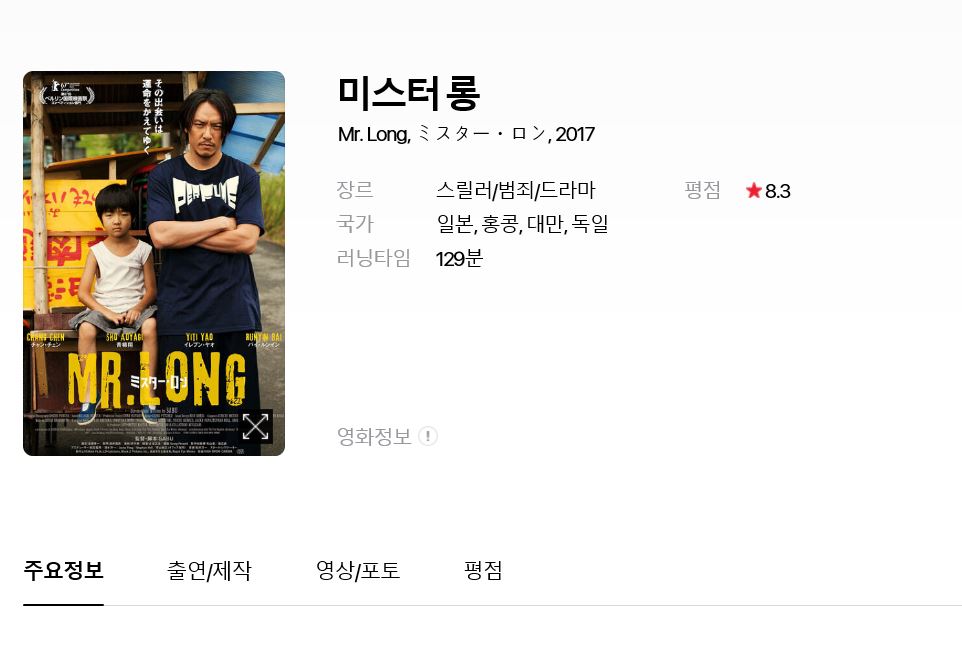Image resolution: width=962 pixels, height=645 pixels.
Task: Click the Berlin festival laurel on poster
Action: click(x=67, y=93)
